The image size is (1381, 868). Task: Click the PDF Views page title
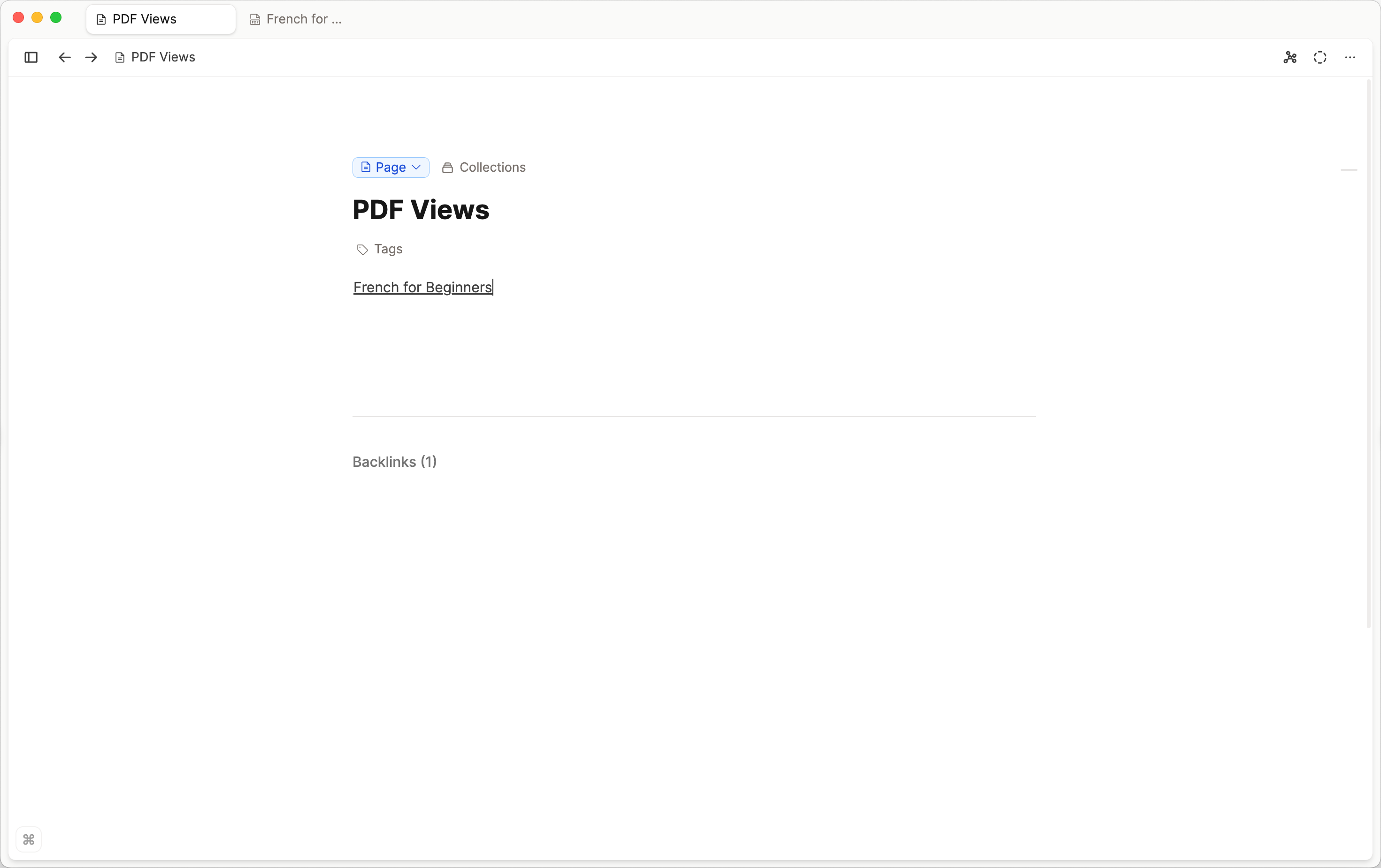coord(421,210)
